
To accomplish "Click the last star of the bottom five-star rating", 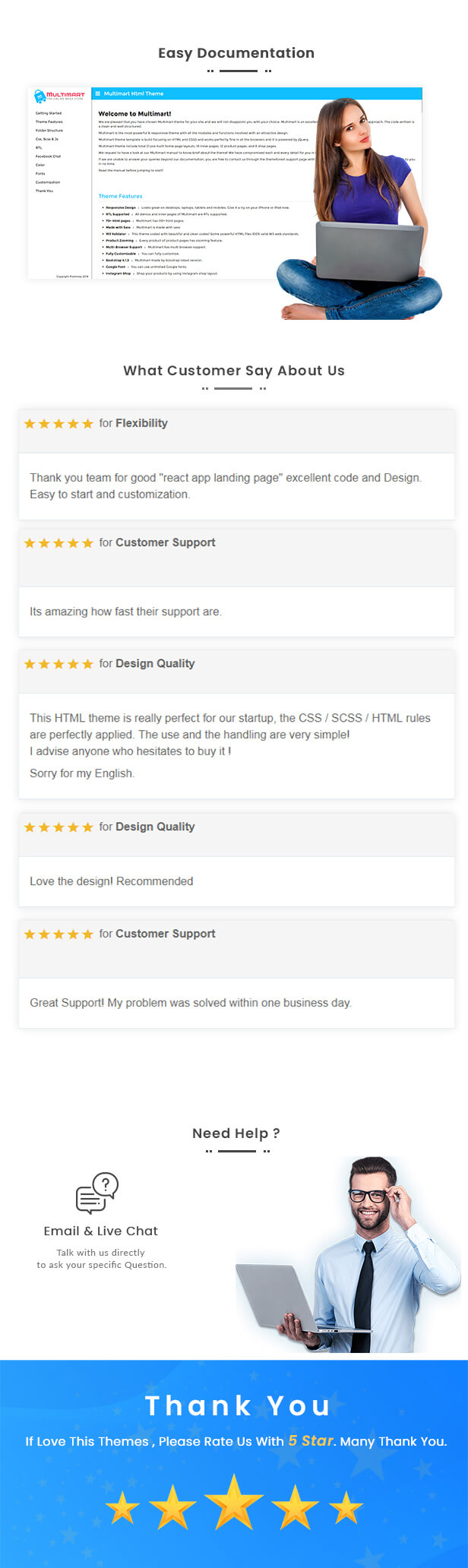I will coord(343,1507).
